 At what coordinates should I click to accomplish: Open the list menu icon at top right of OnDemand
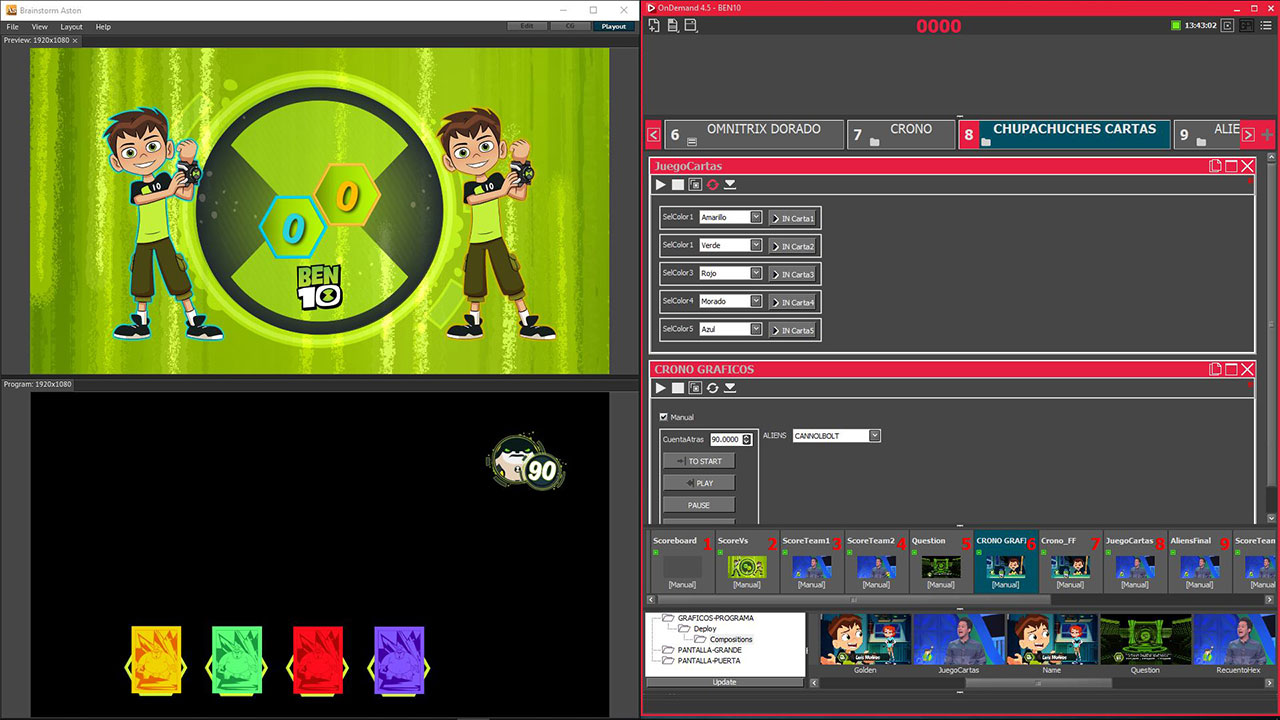[1266, 26]
